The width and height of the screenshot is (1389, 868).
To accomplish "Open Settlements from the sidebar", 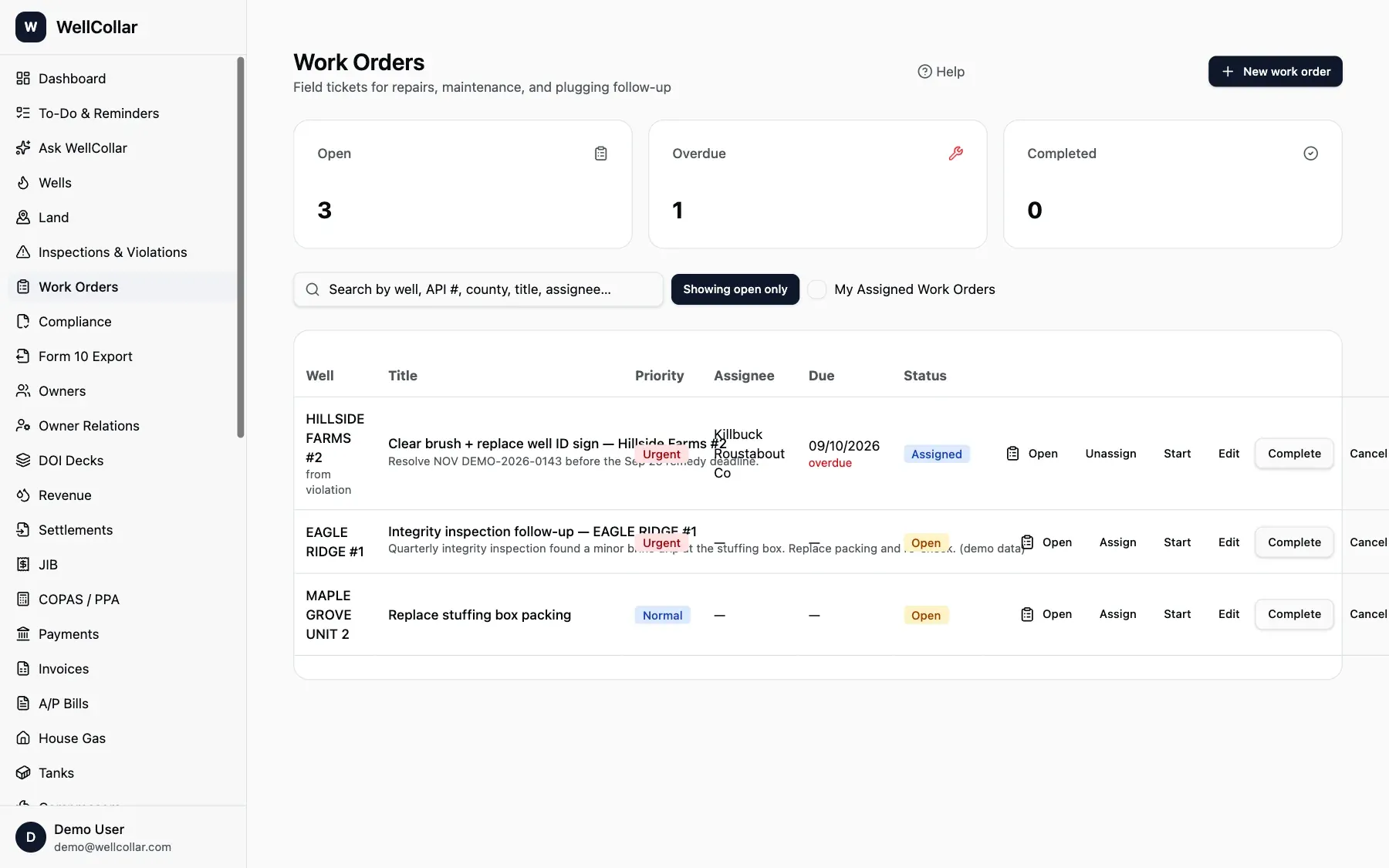I will 123,529.
